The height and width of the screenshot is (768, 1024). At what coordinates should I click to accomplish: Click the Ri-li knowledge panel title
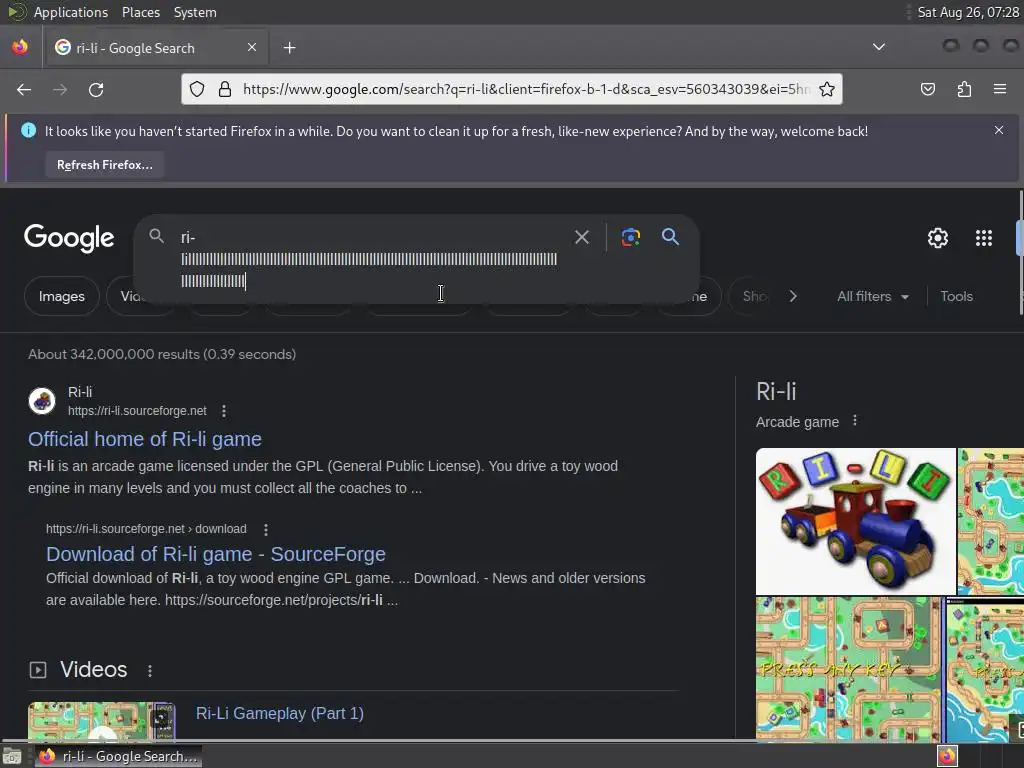pos(776,391)
